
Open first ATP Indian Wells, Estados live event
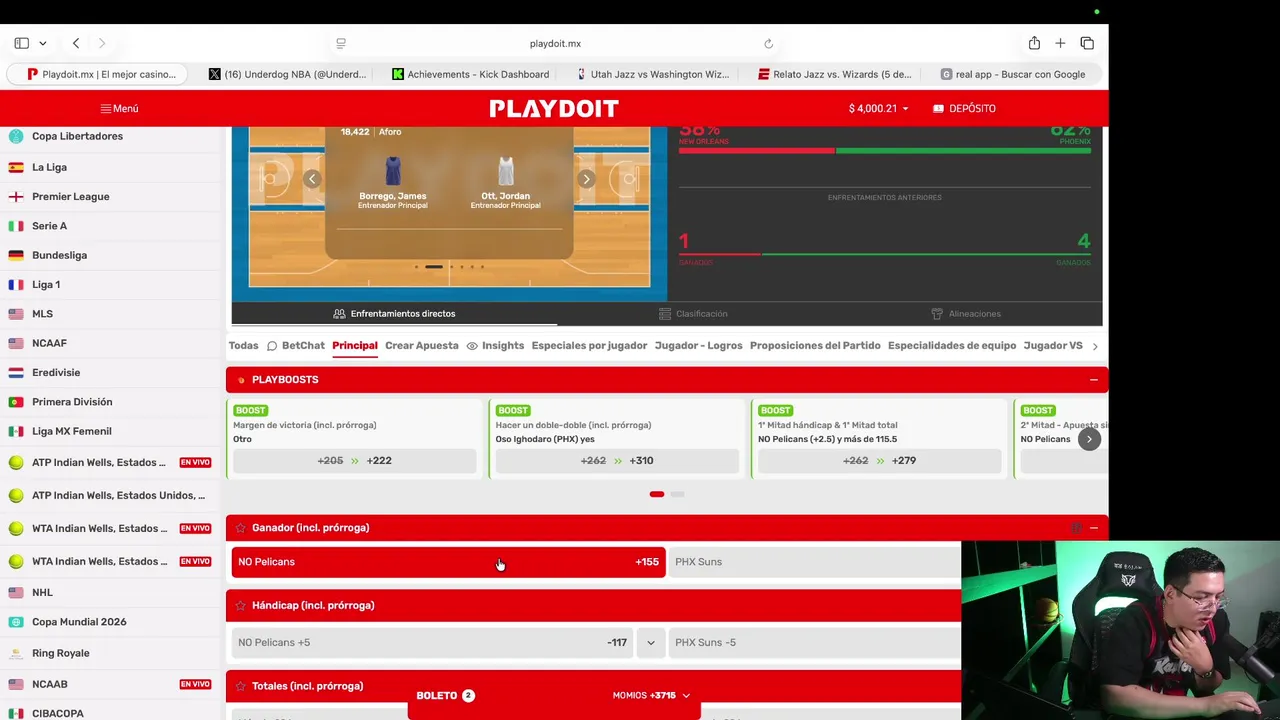tap(110, 462)
